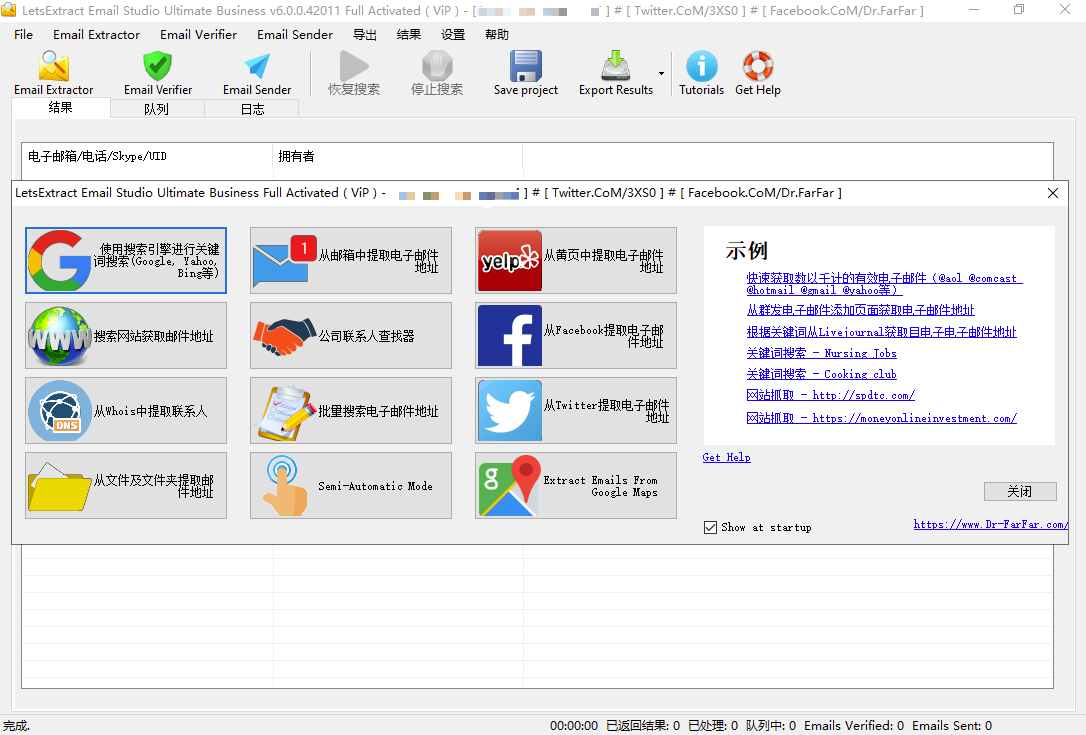Open the 导出 export menu
The image size is (1086, 735).
(365, 35)
